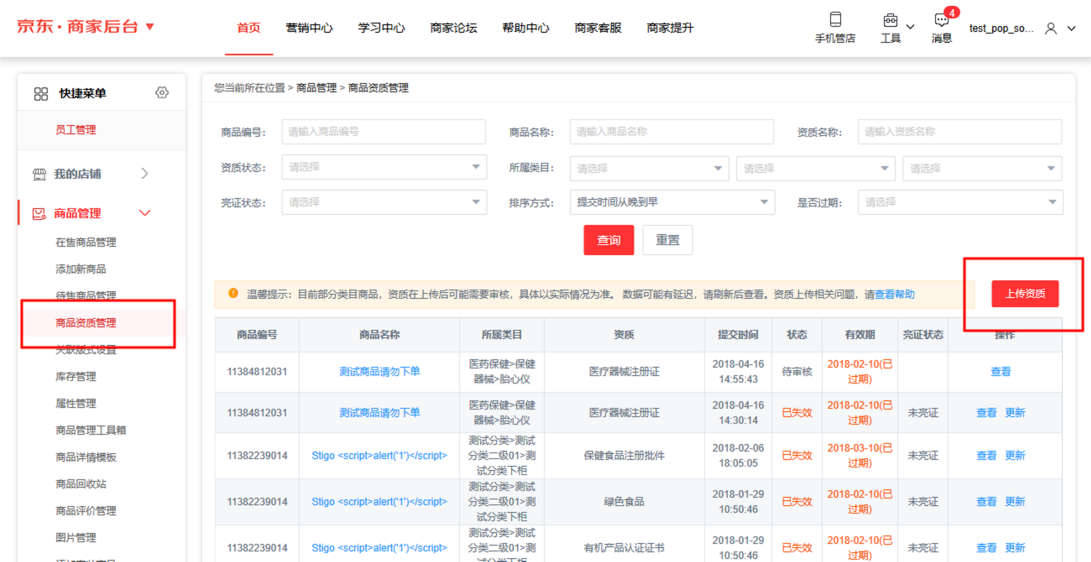Switch to the 首页 tab
Viewport: 1091px width, 562px height.
click(248, 28)
